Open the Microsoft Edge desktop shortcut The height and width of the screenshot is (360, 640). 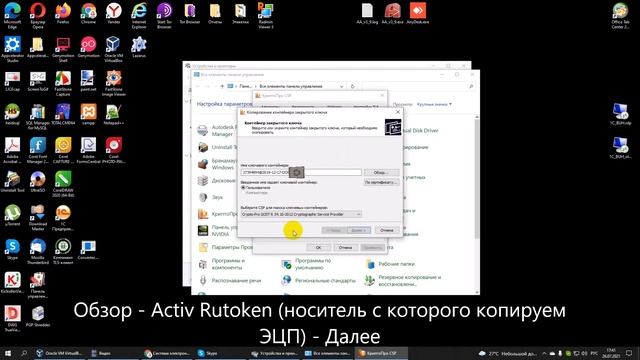[x=12, y=16]
